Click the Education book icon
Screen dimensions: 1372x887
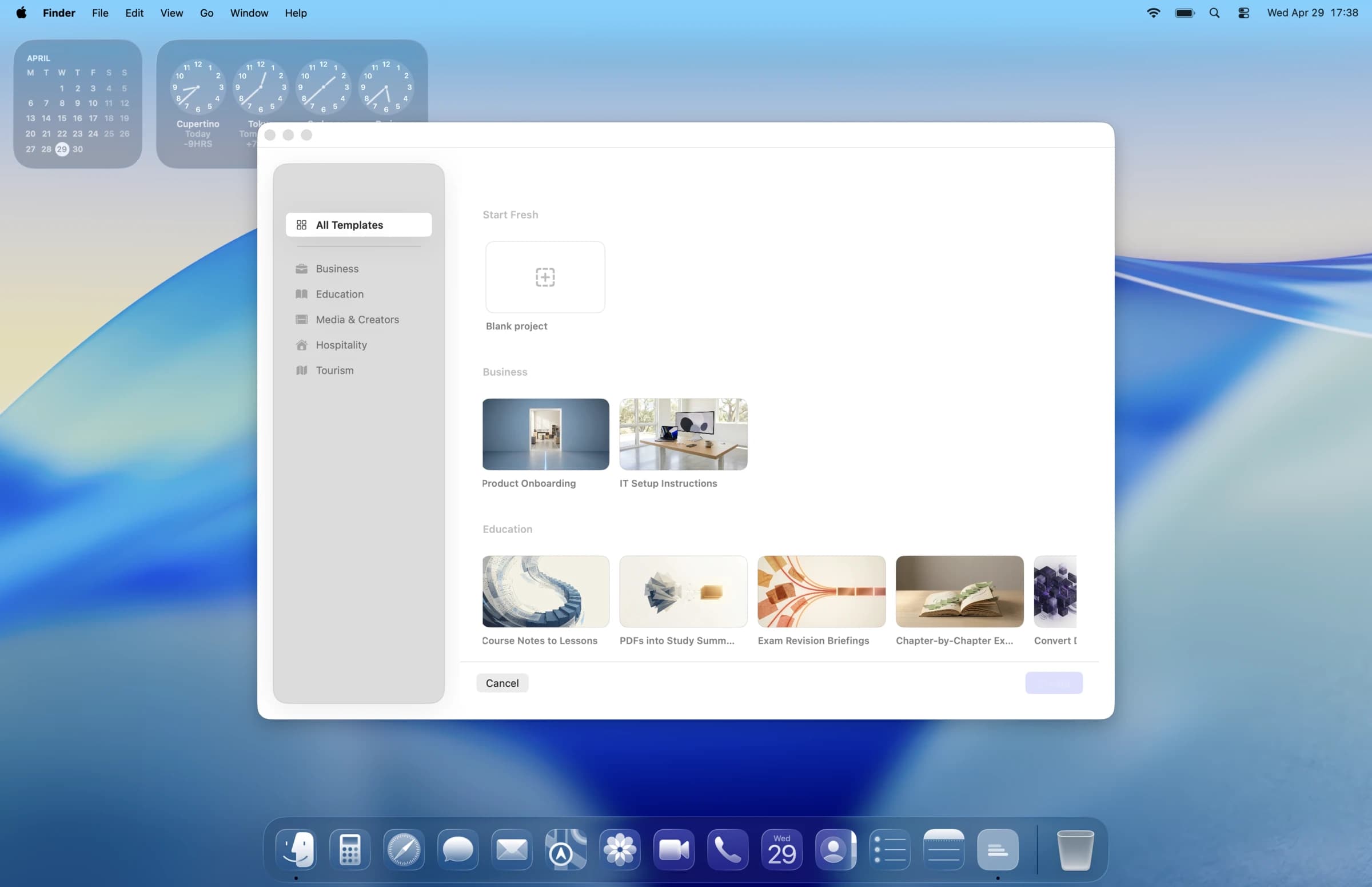tap(301, 294)
